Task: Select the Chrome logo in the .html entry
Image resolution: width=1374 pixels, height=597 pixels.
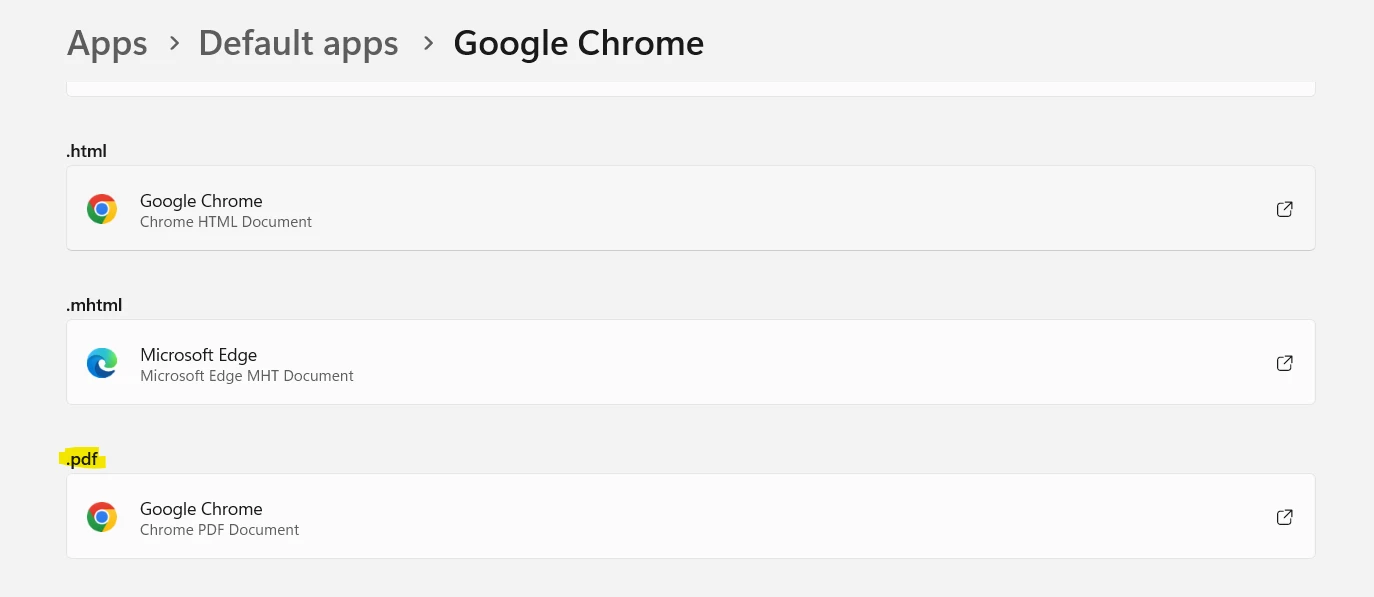Action: tap(102, 208)
